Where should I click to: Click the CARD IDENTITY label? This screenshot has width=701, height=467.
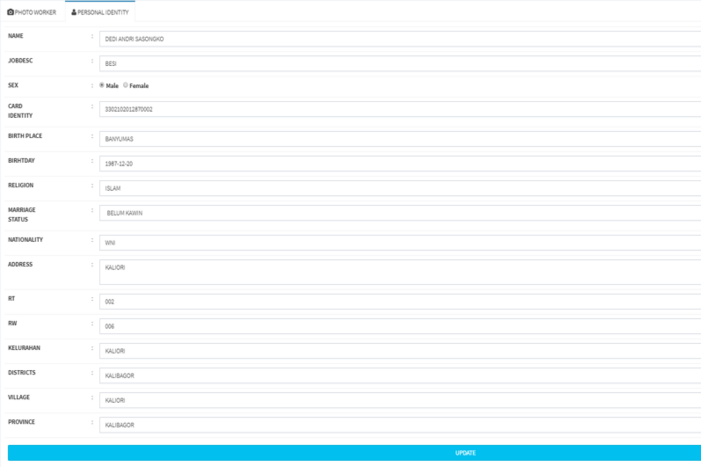tap(20, 111)
